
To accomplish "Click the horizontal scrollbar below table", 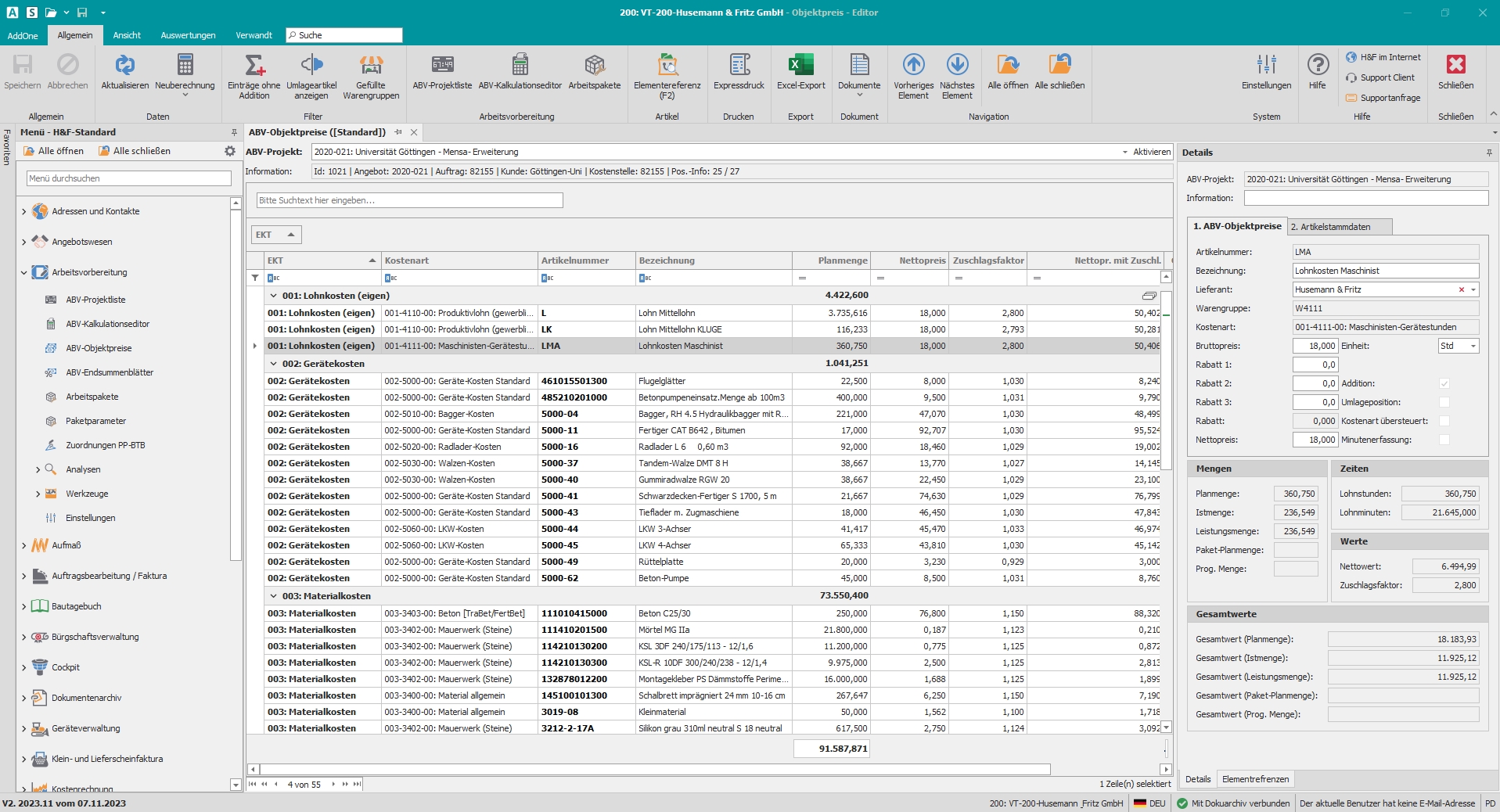I will pos(654,770).
